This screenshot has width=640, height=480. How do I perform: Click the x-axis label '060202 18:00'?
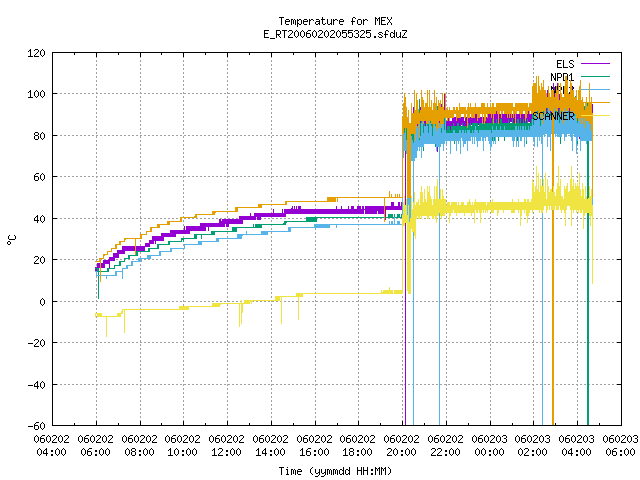coord(358,446)
